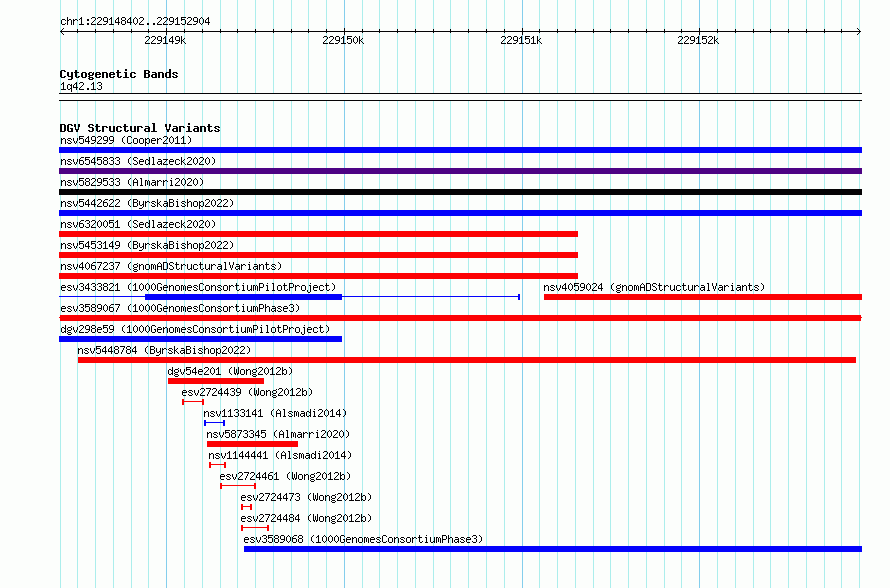Select the blue esv3589068 variant bar
This screenshot has width=890, height=588.
coord(553,549)
